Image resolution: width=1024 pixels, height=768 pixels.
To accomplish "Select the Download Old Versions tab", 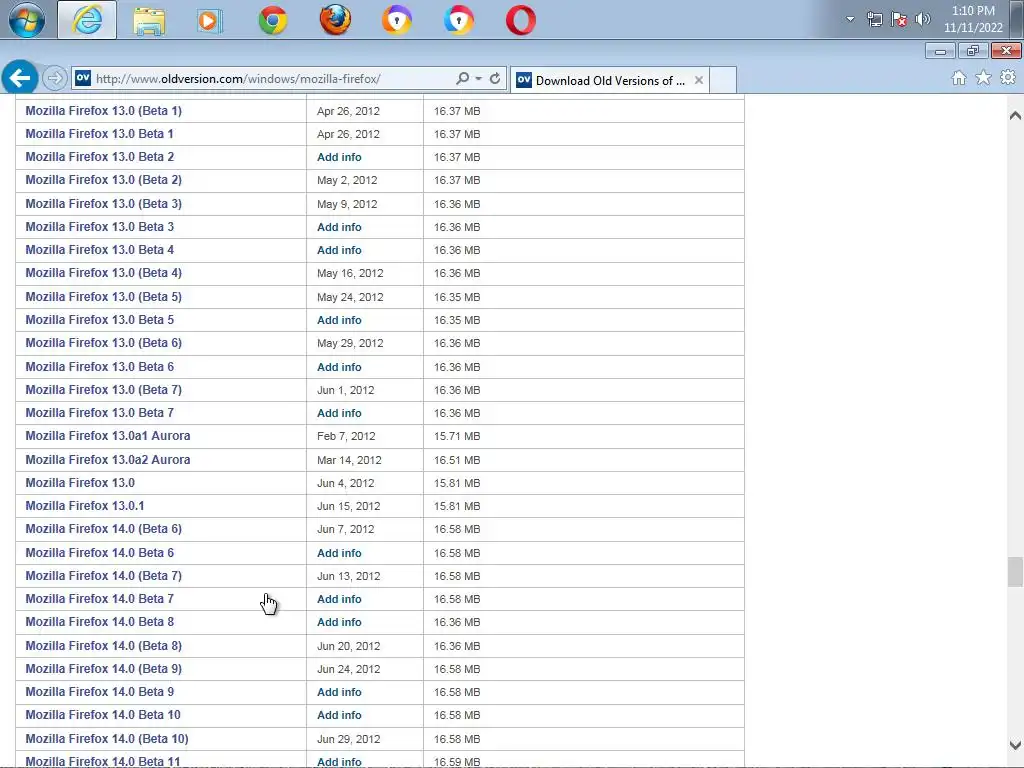I will pyautogui.click(x=609, y=80).
